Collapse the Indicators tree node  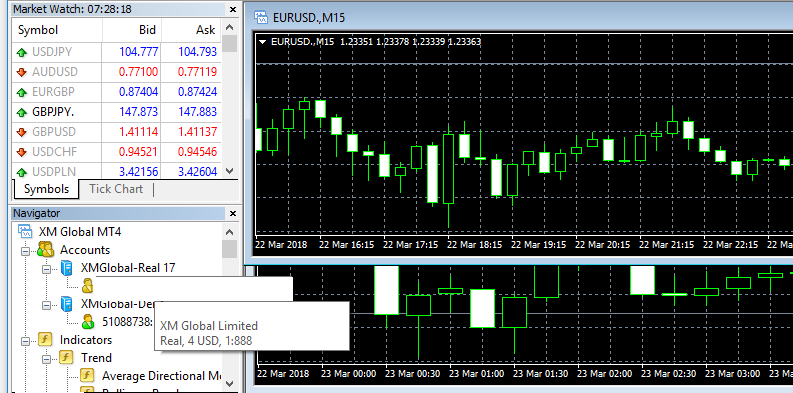25,340
